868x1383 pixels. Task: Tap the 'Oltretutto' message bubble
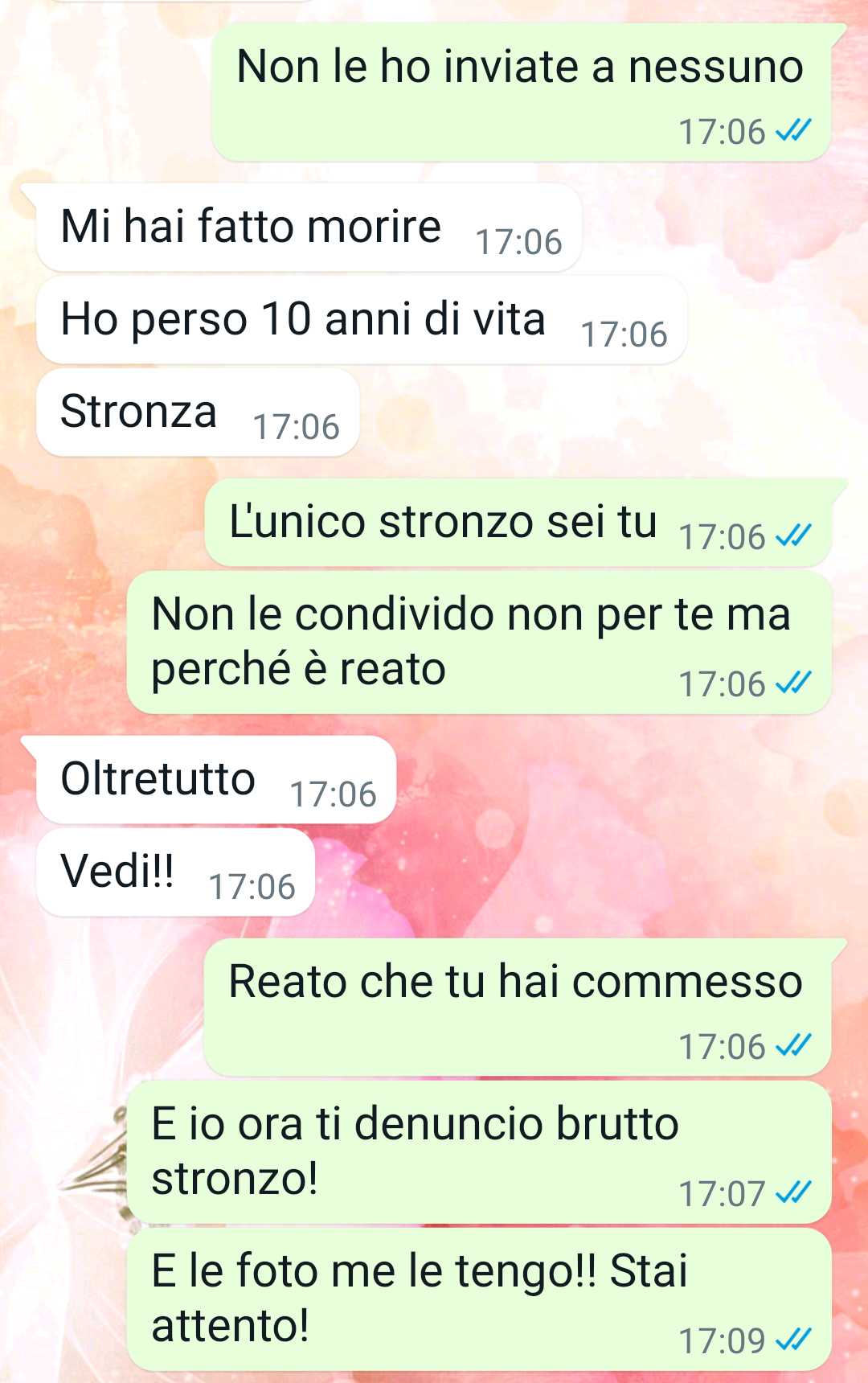(216, 780)
